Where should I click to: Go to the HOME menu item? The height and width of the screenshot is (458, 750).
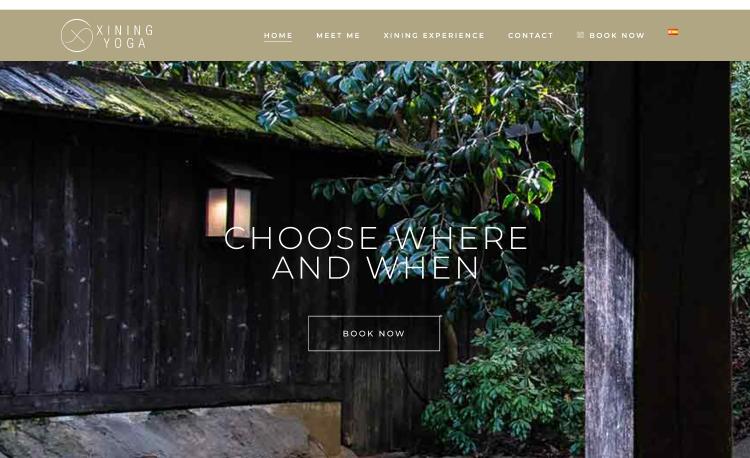[x=278, y=35]
